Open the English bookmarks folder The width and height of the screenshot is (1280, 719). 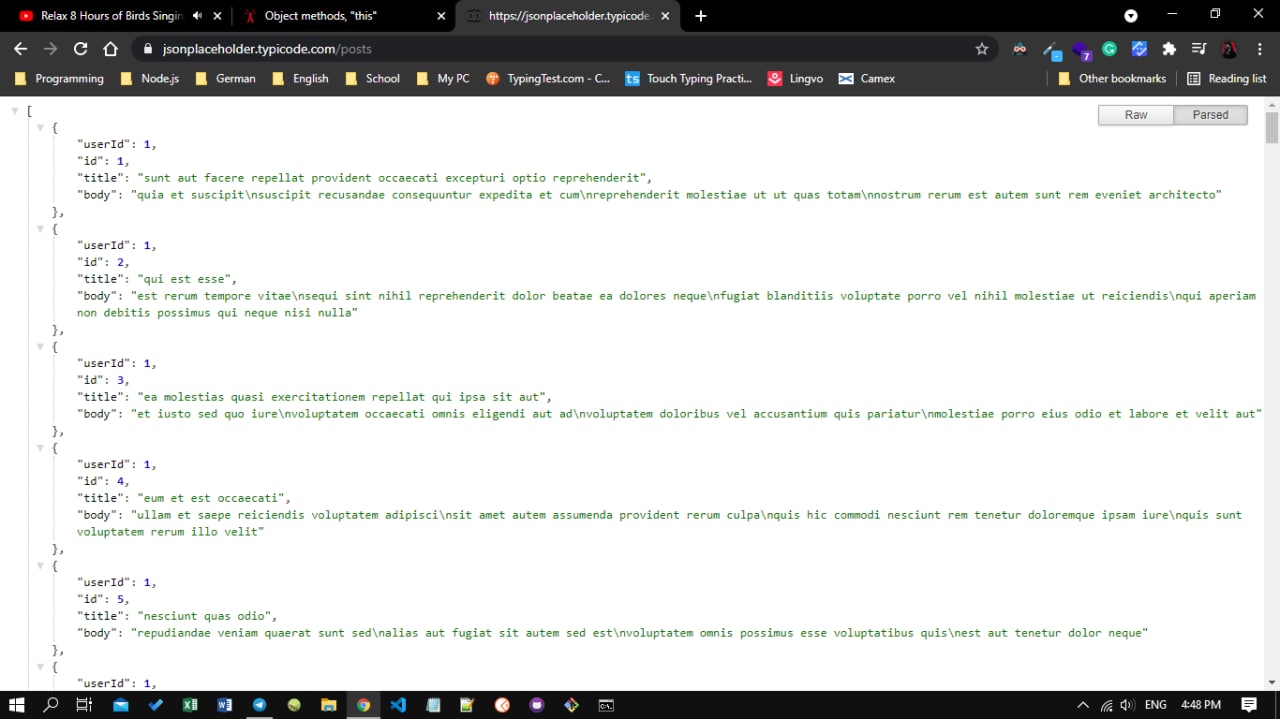coord(300,78)
